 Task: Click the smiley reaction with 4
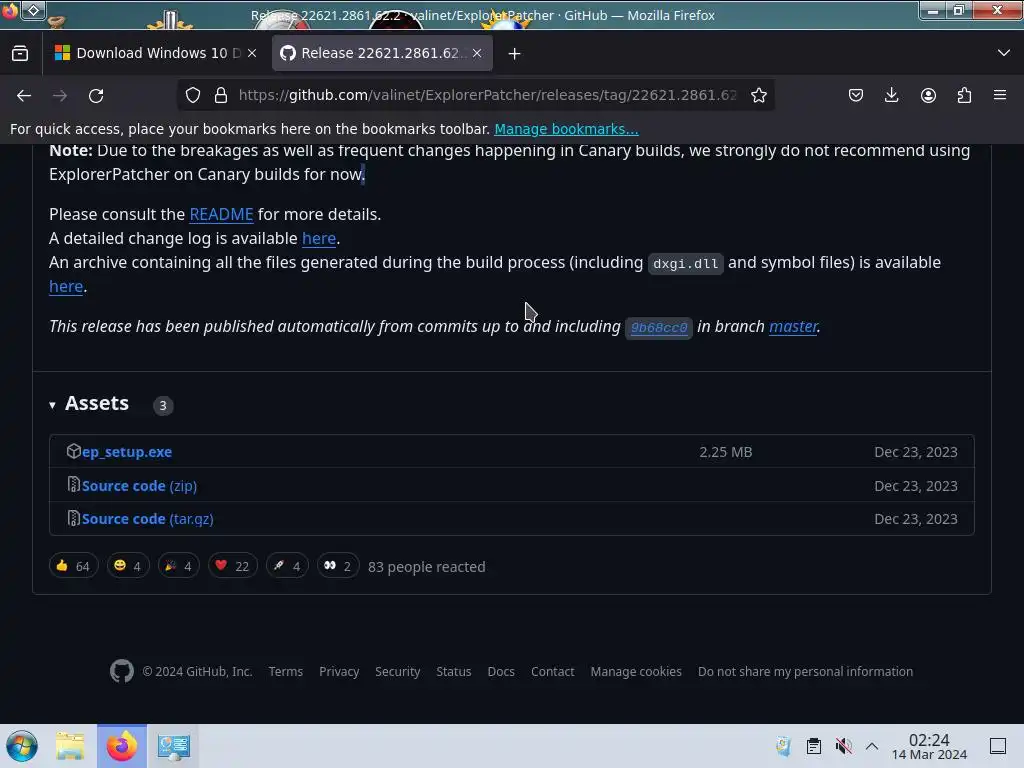(x=128, y=566)
